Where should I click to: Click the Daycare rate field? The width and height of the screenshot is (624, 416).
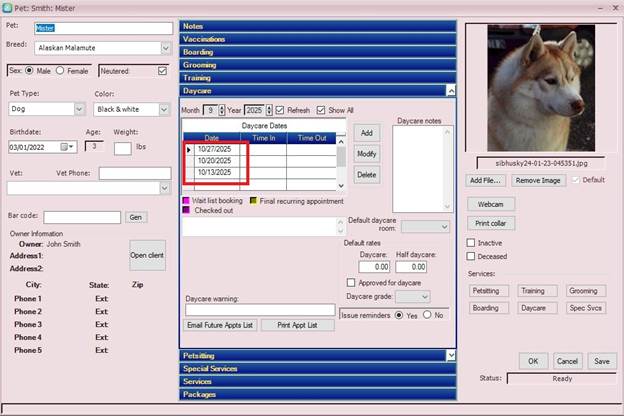(x=374, y=267)
